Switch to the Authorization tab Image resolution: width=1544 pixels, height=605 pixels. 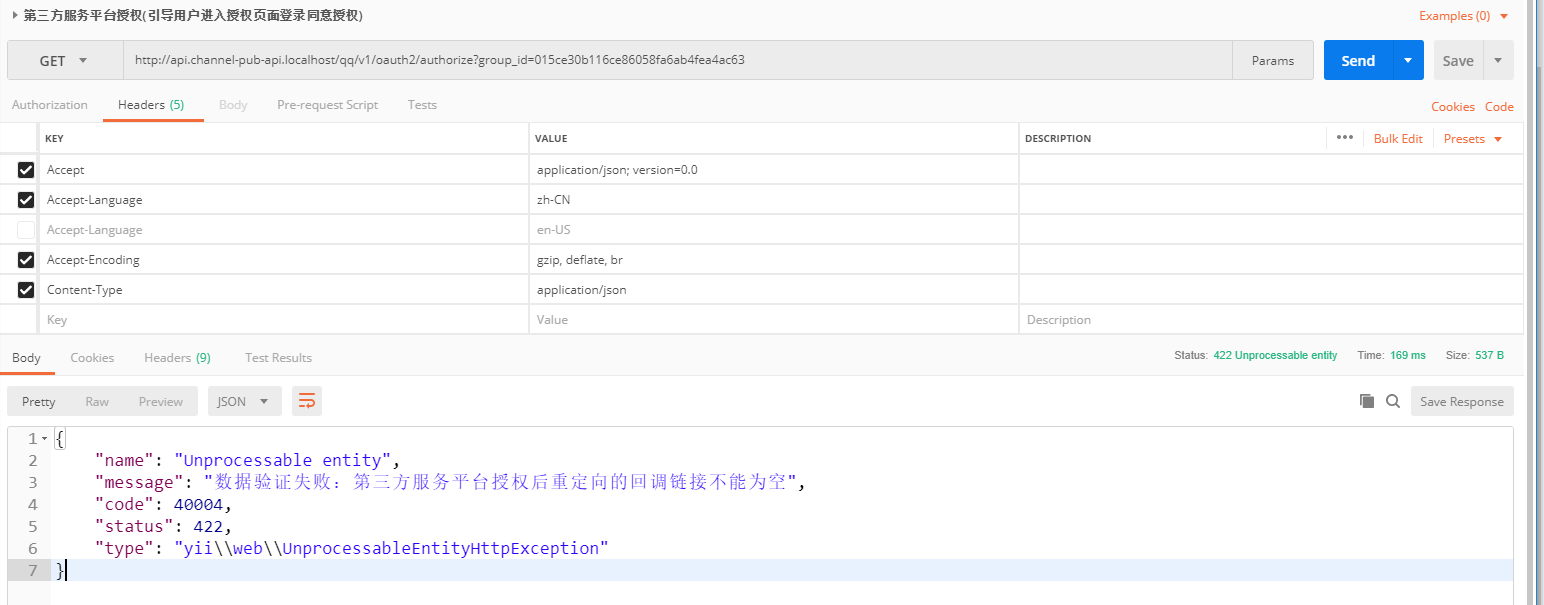[x=50, y=105]
